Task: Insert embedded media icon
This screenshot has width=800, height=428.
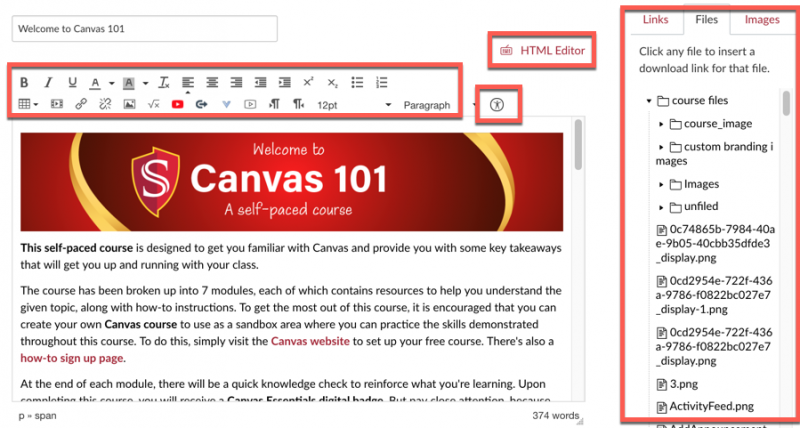Action: coord(57,105)
